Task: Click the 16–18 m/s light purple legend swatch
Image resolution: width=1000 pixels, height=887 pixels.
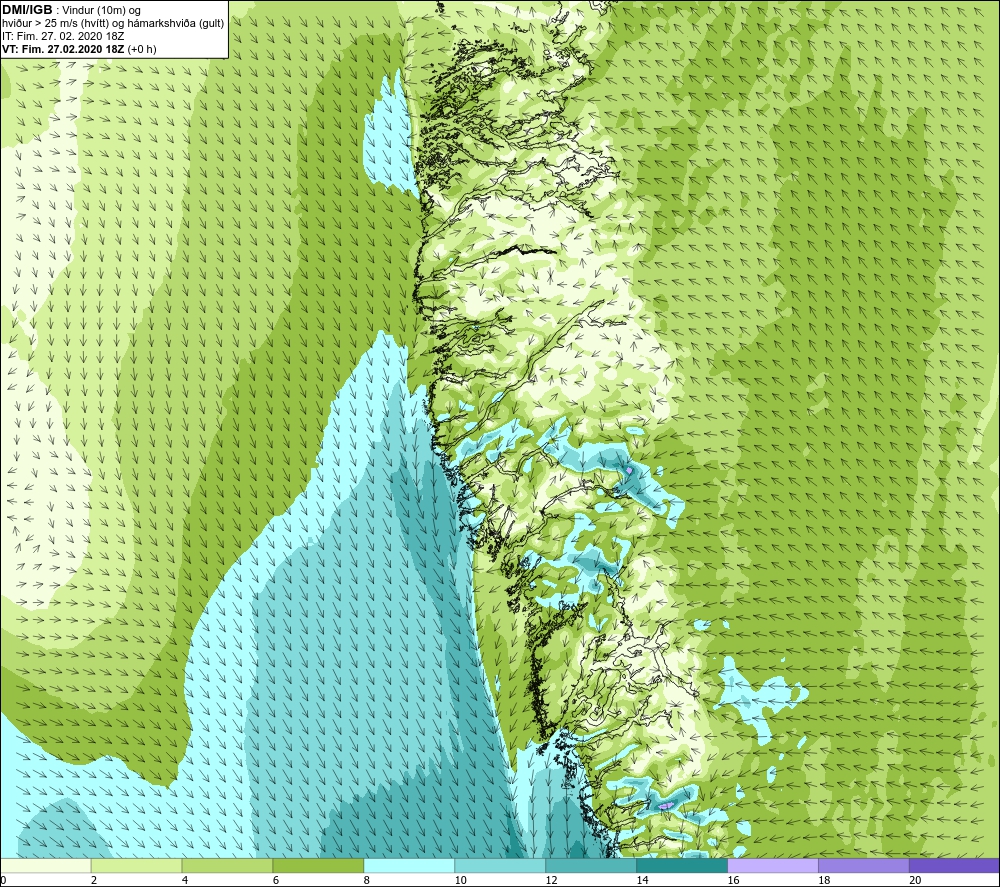Action: point(773,866)
